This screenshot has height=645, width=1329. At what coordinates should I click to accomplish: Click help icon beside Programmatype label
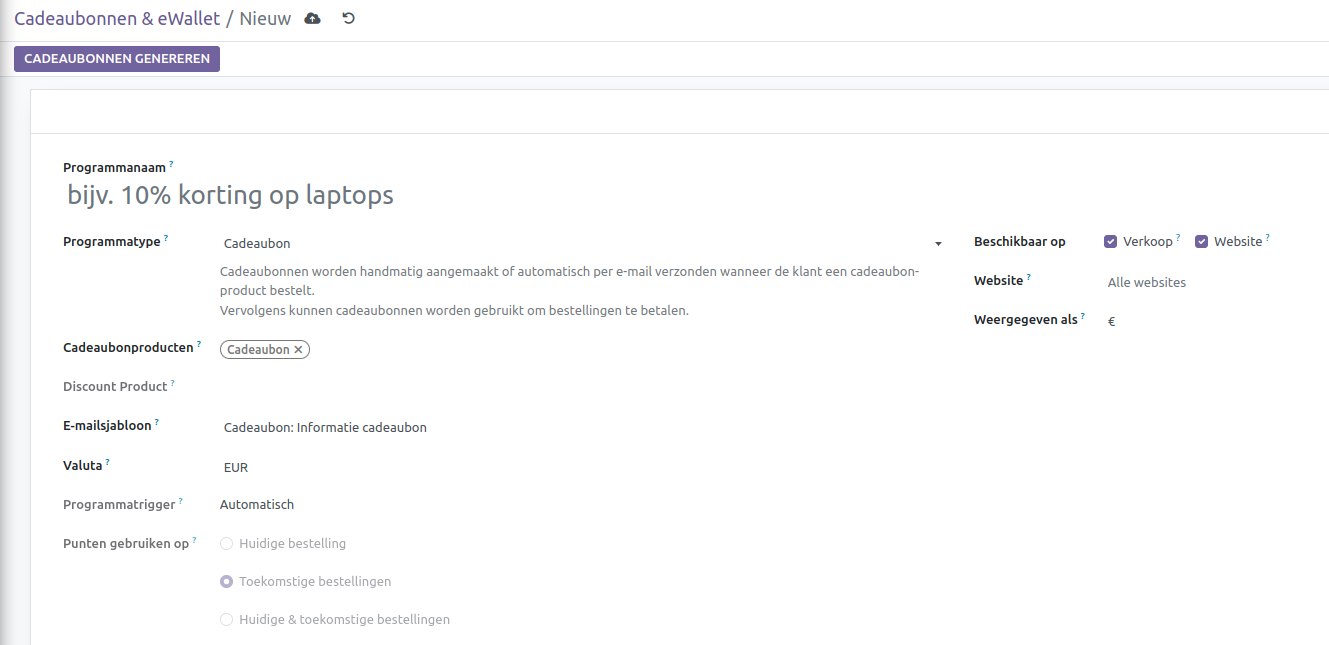166,239
